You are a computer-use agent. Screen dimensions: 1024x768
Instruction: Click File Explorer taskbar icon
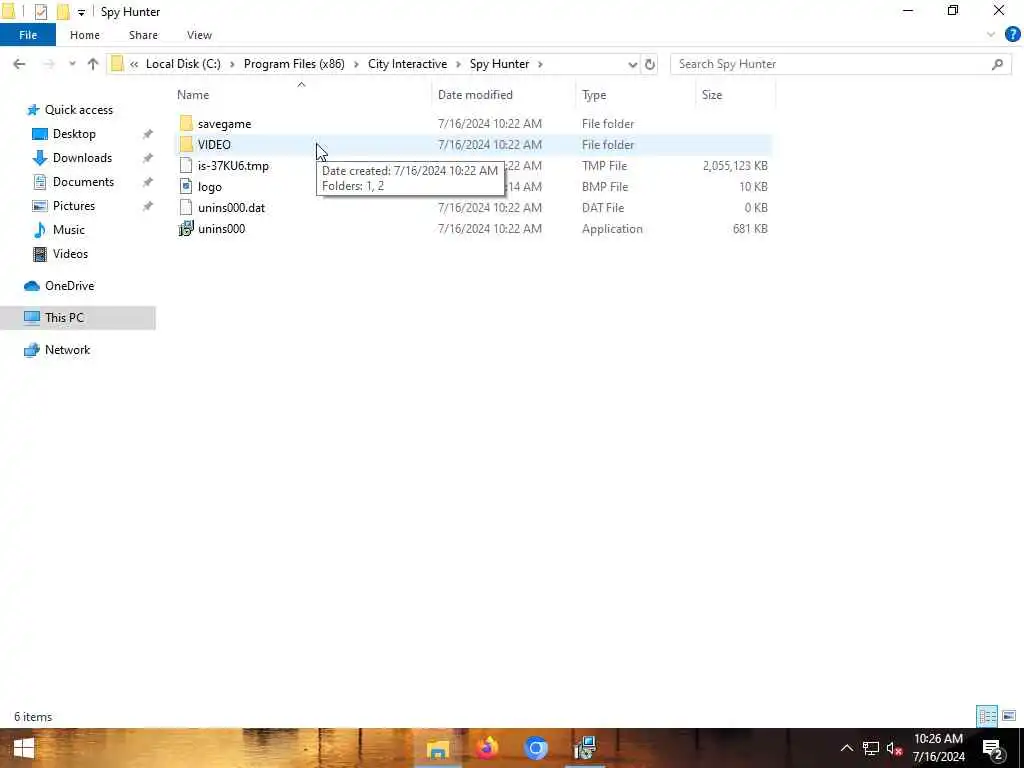[x=438, y=748]
